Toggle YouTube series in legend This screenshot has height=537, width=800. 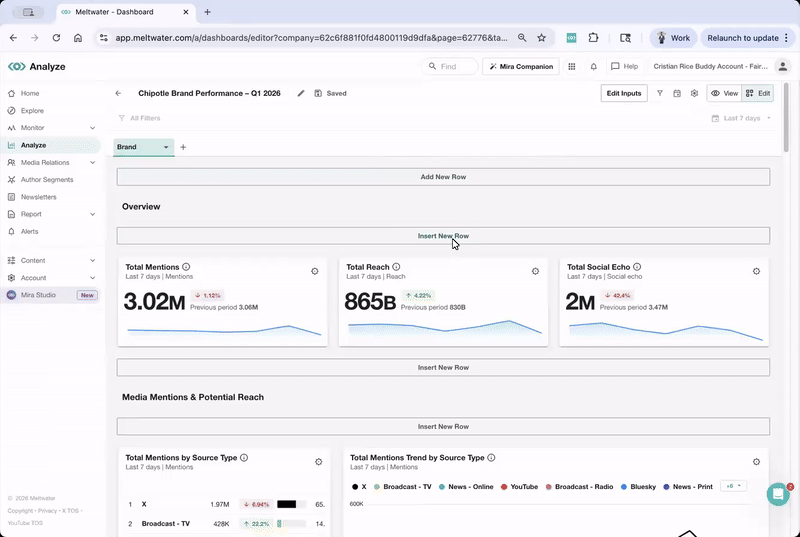click(519, 487)
